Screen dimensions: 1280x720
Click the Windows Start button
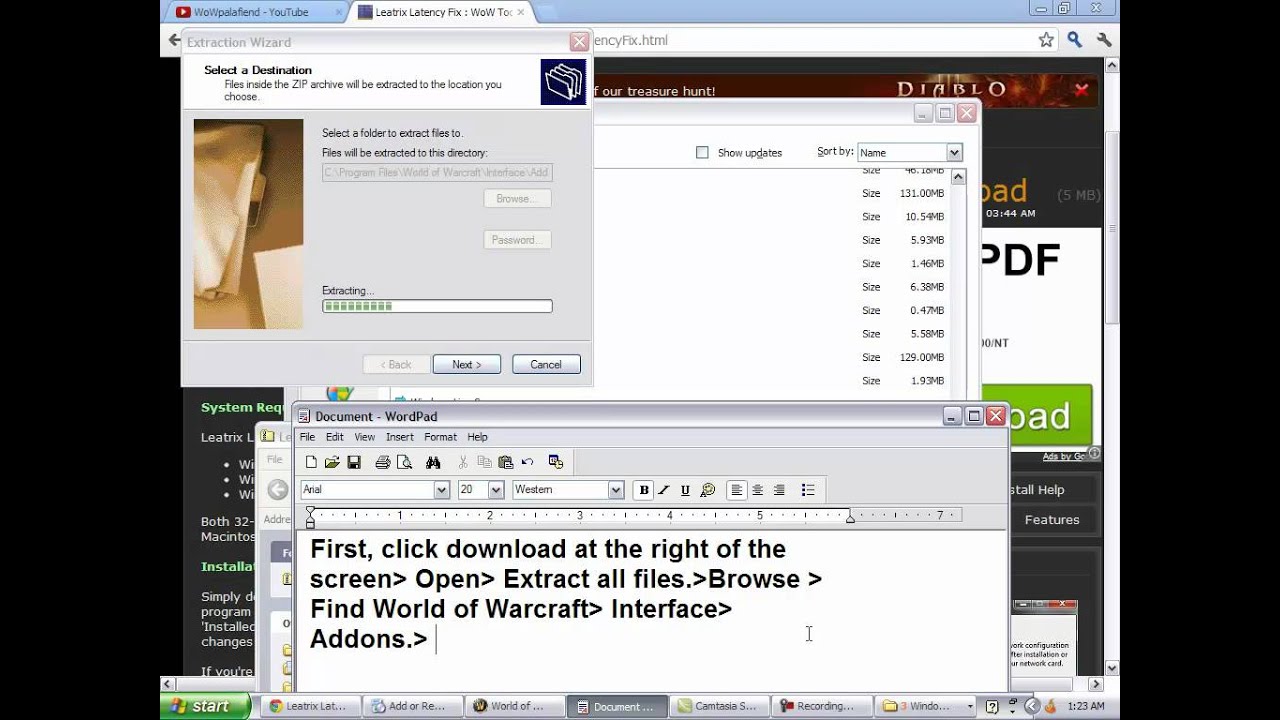pos(205,706)
